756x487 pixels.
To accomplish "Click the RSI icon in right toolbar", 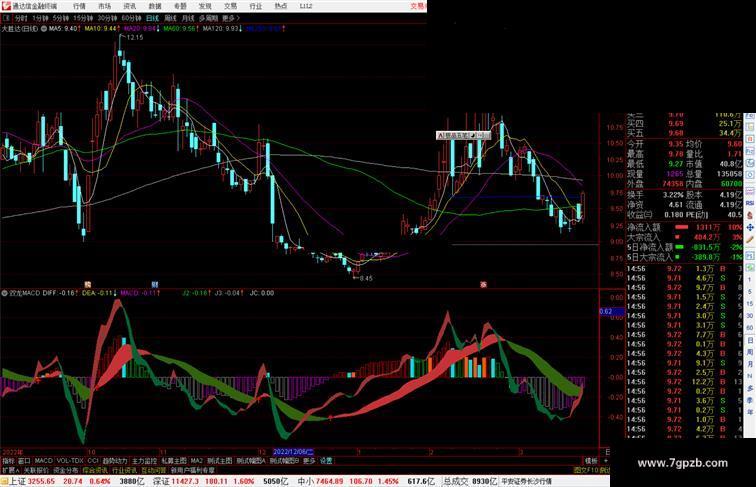I will click(750, 203).
